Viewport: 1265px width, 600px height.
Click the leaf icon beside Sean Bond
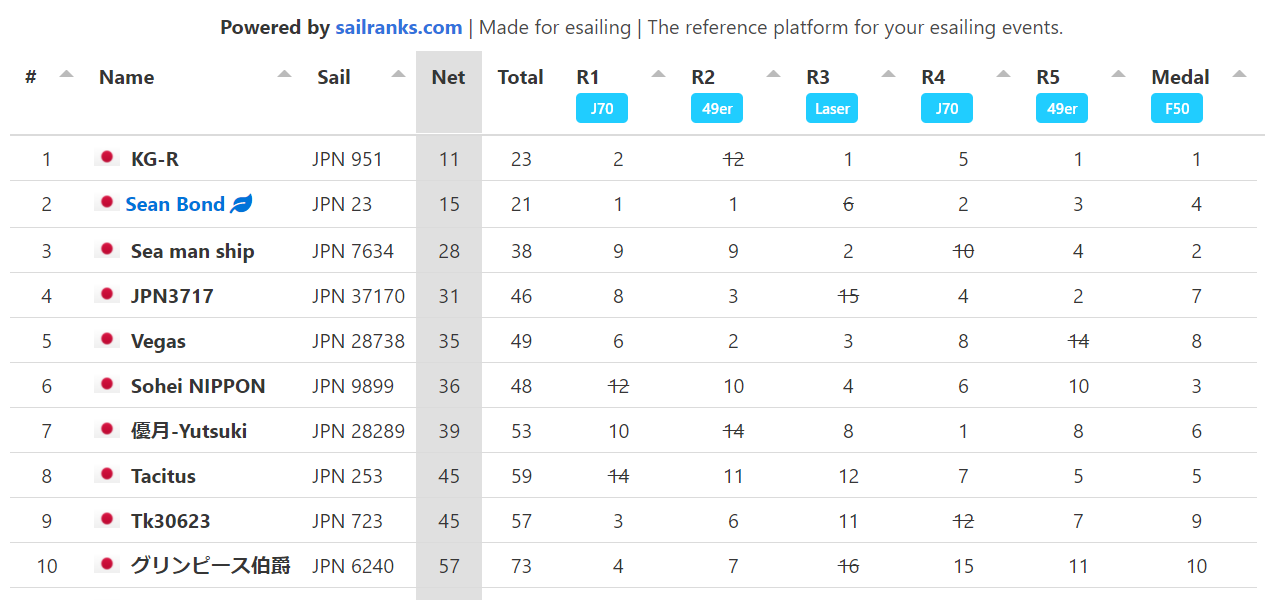[241, 204]
